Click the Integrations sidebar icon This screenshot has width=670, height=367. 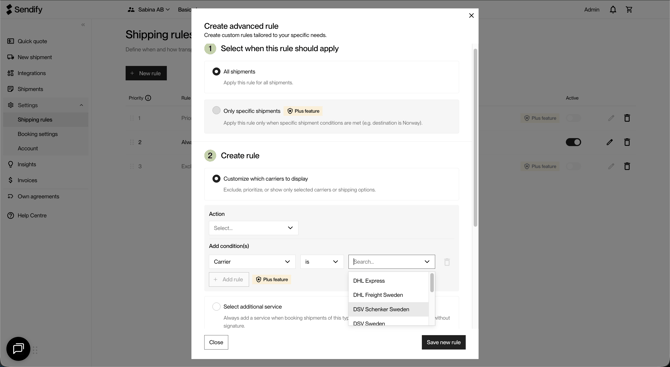[x=11, y=73]
